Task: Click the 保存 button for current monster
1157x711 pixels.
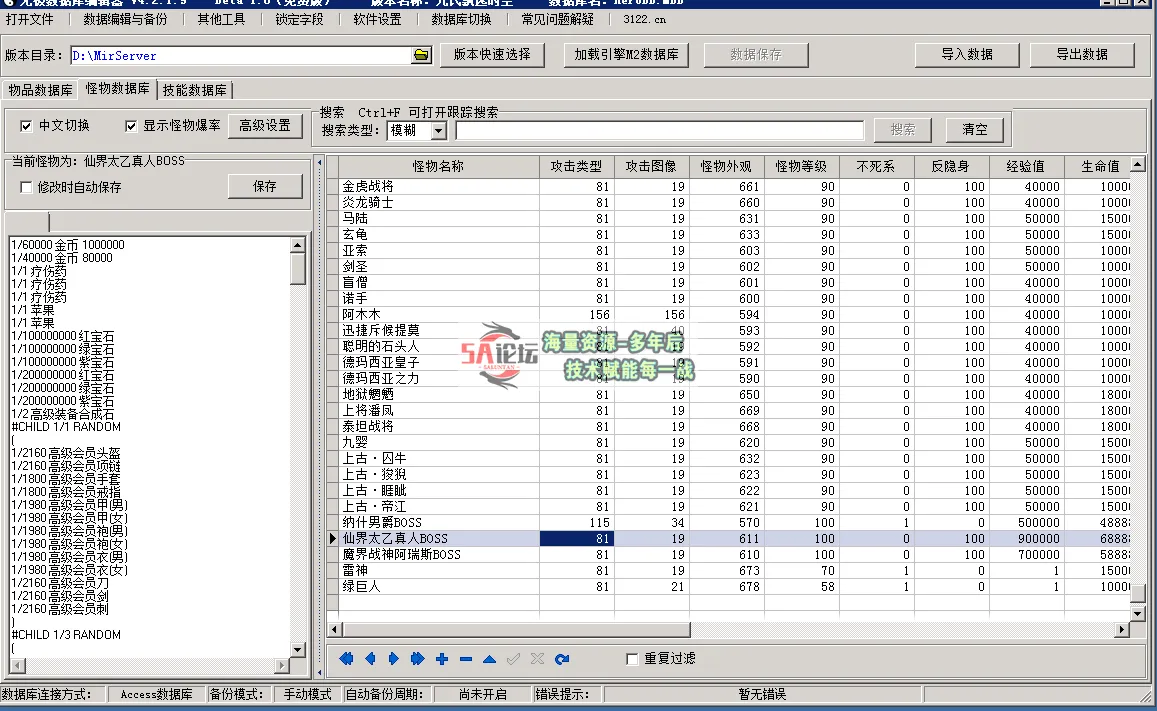Action: [x=265, y=187]
